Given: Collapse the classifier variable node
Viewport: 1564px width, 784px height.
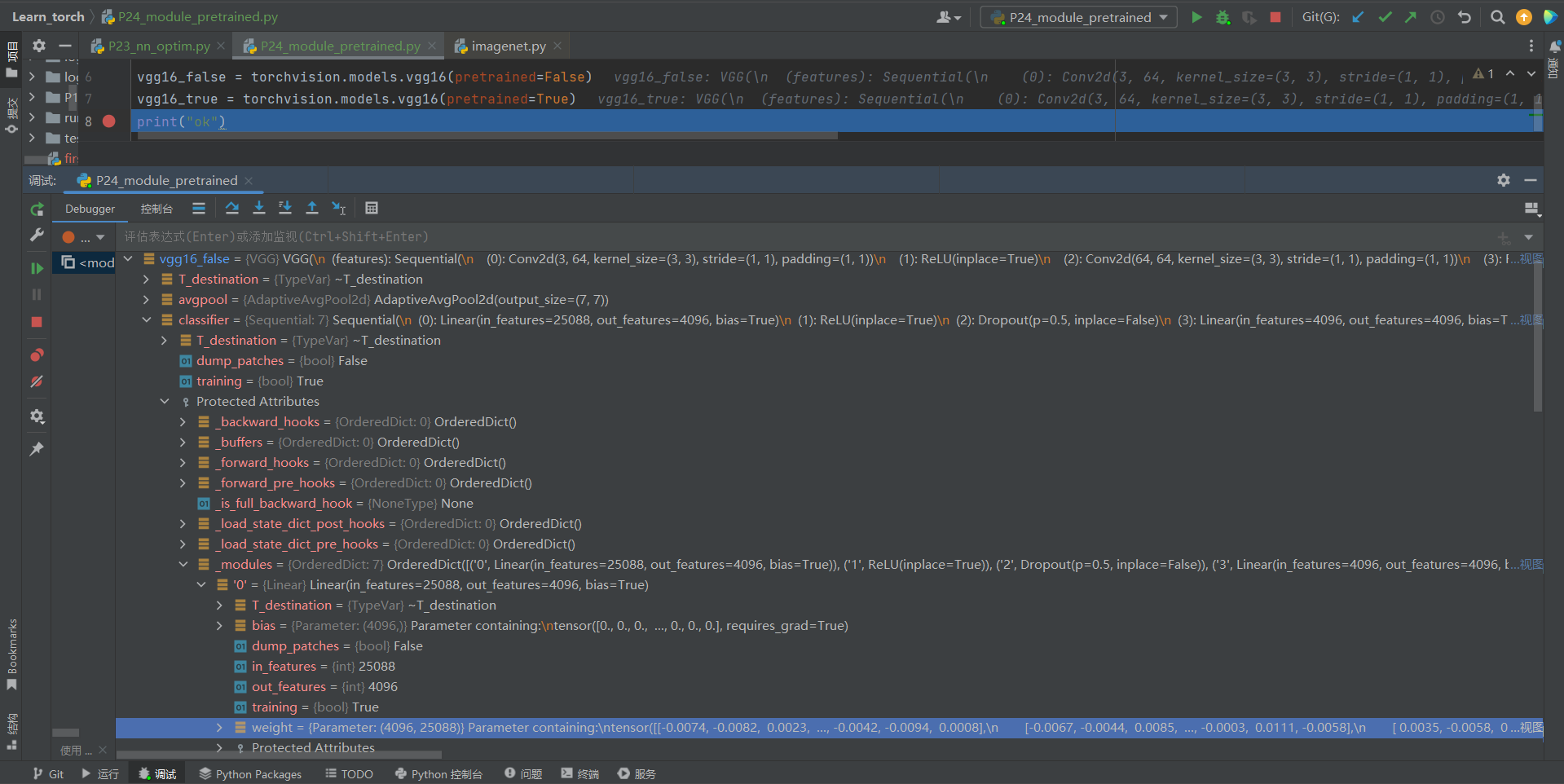Looking at the screenshot, I should pyautogui.click(x=147, y=320).
